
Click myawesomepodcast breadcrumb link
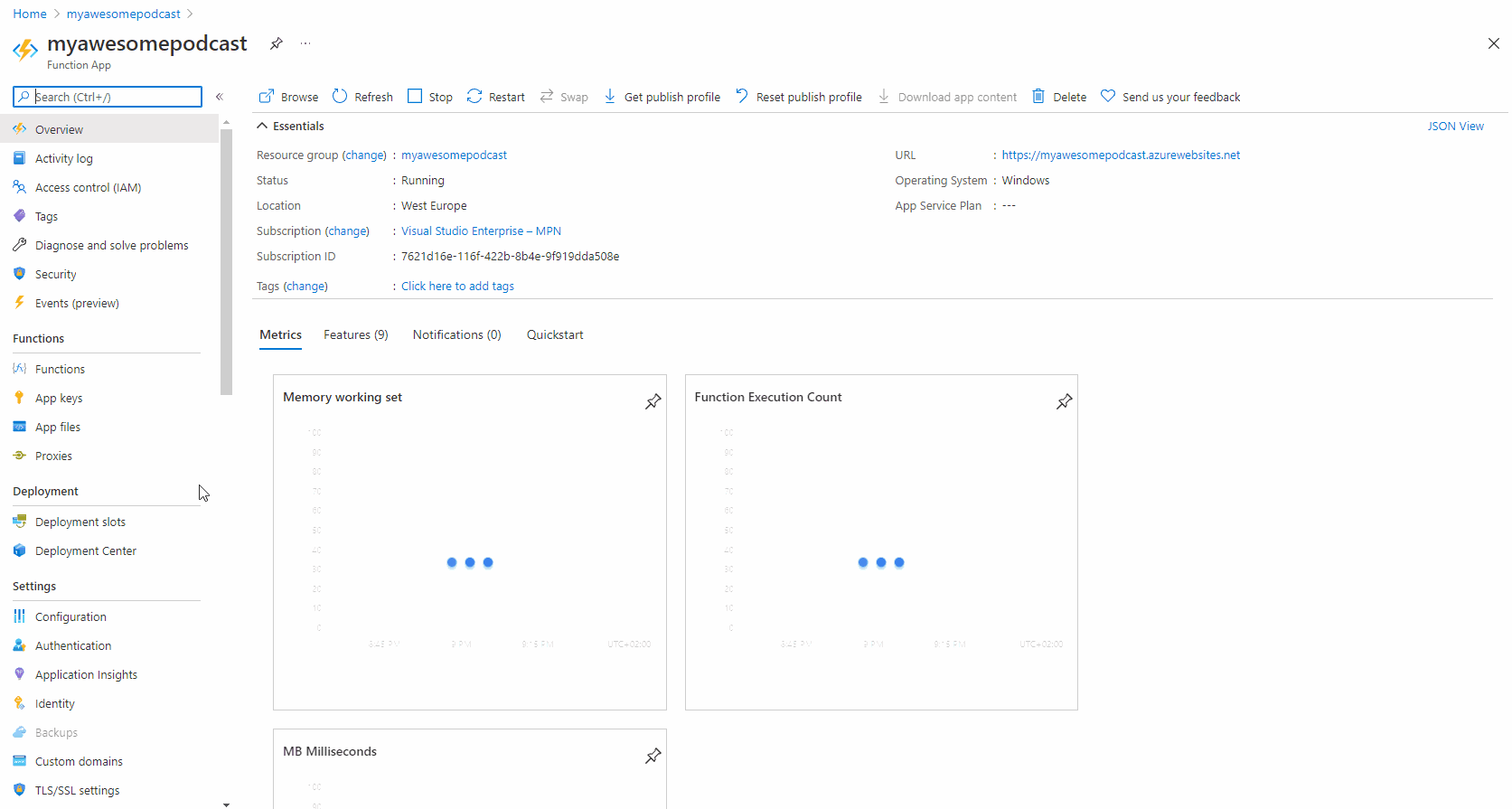coord(124,14)
